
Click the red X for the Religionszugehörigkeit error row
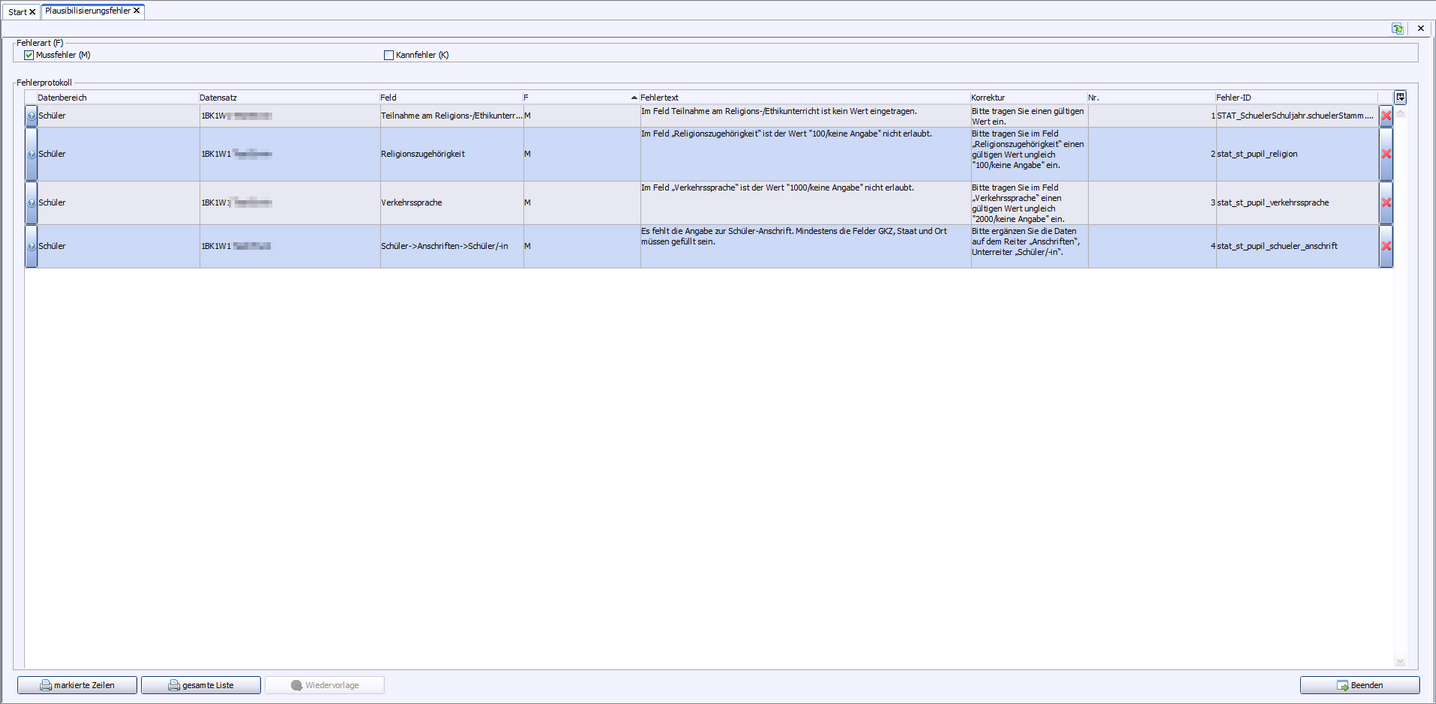click(x=1386, y=154)
